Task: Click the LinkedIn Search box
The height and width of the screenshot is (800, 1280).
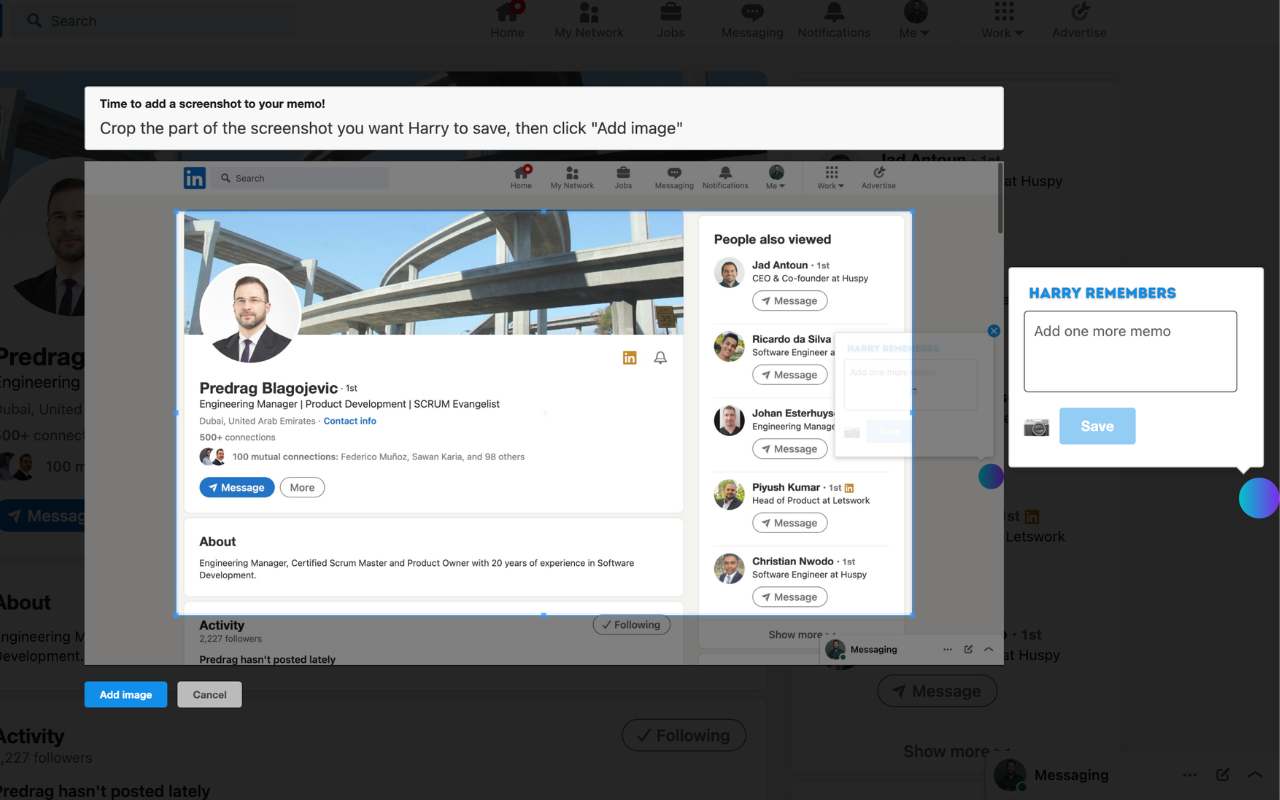Action: (x=155, y=20)
